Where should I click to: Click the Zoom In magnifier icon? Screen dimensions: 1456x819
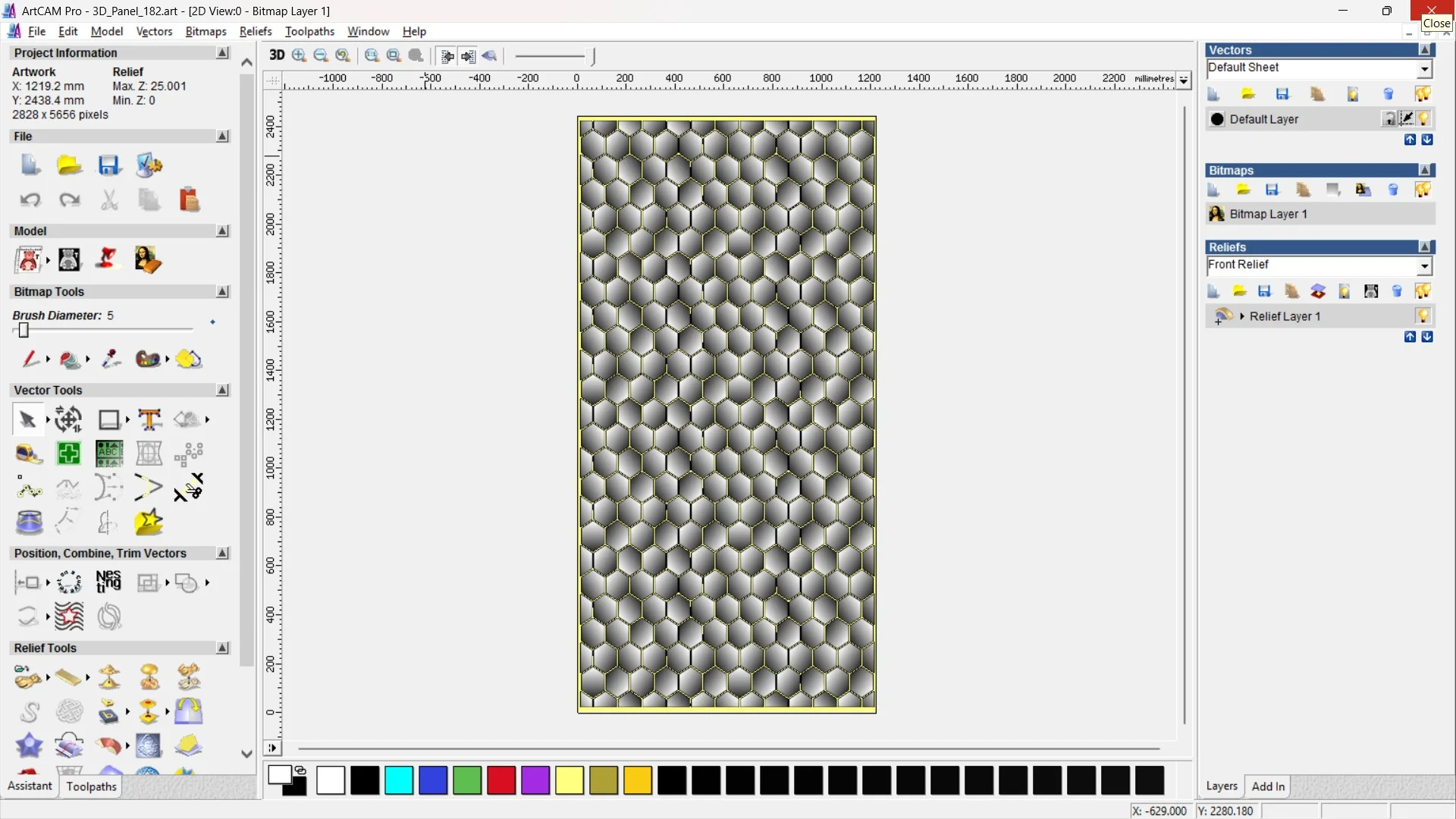coord(299,55)
